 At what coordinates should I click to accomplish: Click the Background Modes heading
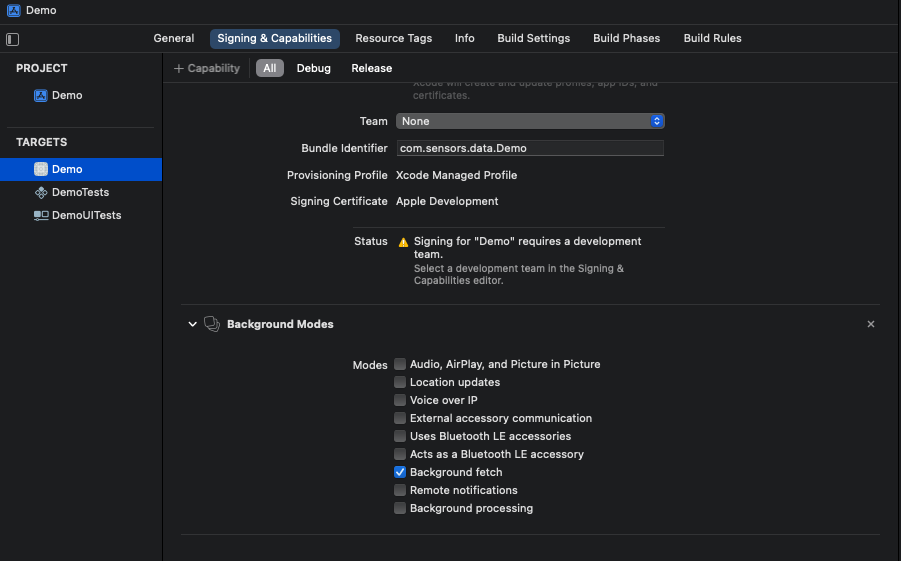tap(280, 324)
